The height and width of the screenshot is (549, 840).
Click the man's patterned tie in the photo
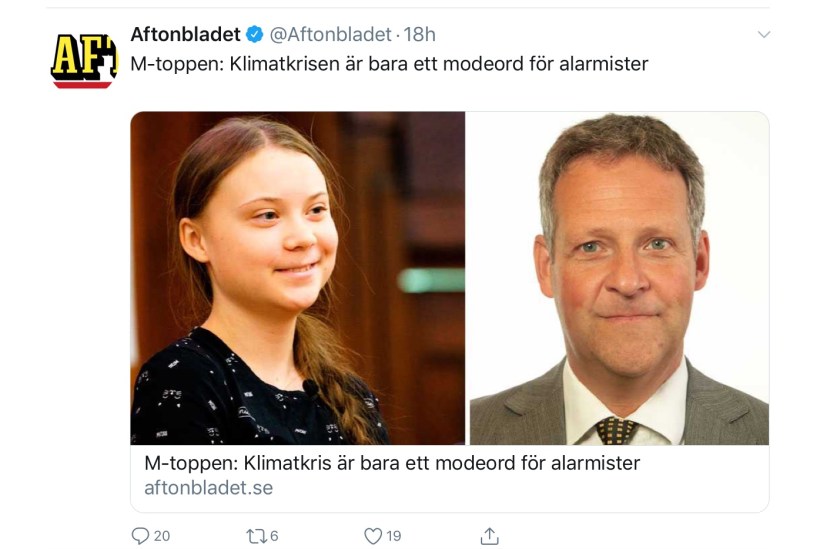[x=616, y=430]
